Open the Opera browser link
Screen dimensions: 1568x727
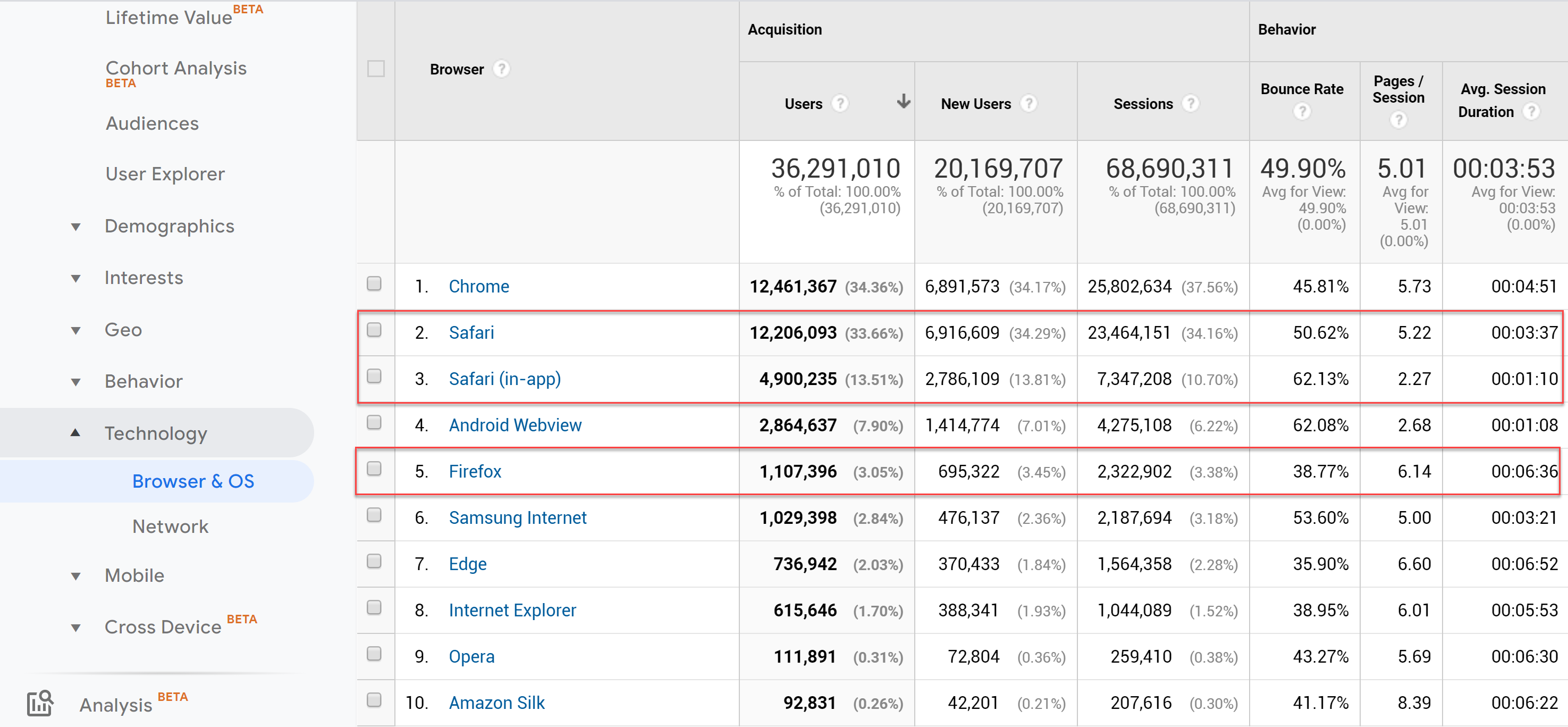[471, 656]
